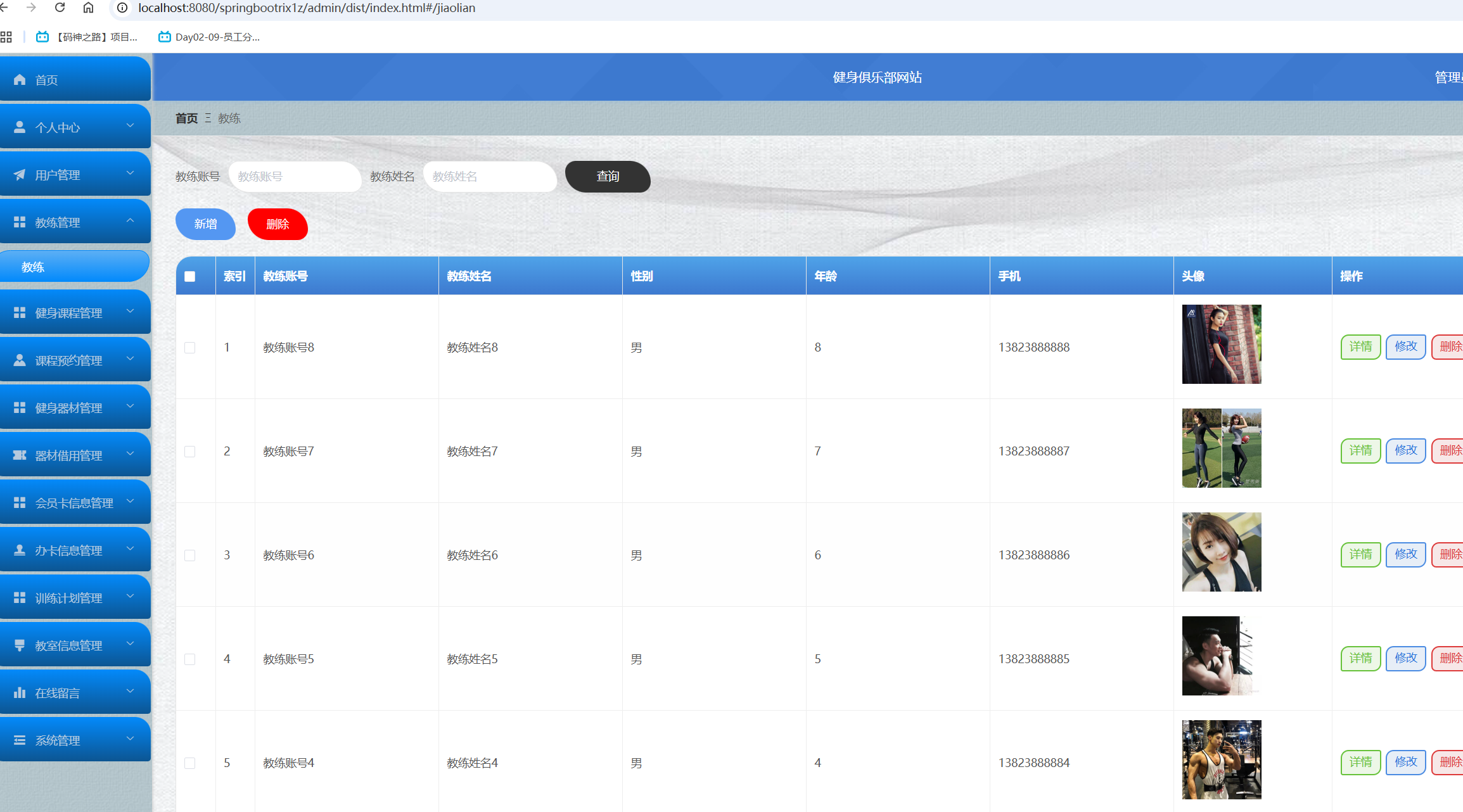Viewport: 1463px width, 812px height.
Task: Expand the 用户管理 menu chevron
Action: point(131,173)
